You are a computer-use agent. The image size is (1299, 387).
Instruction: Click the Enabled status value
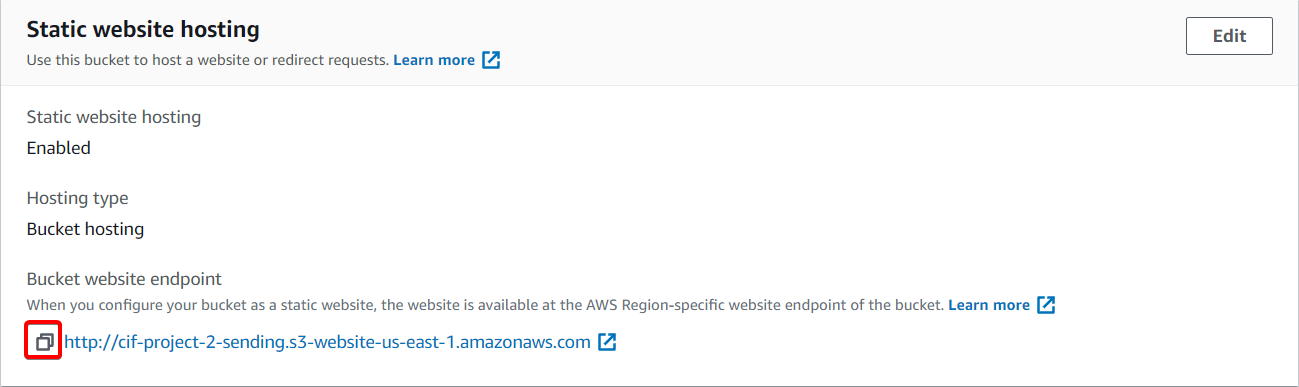point(59,148)
